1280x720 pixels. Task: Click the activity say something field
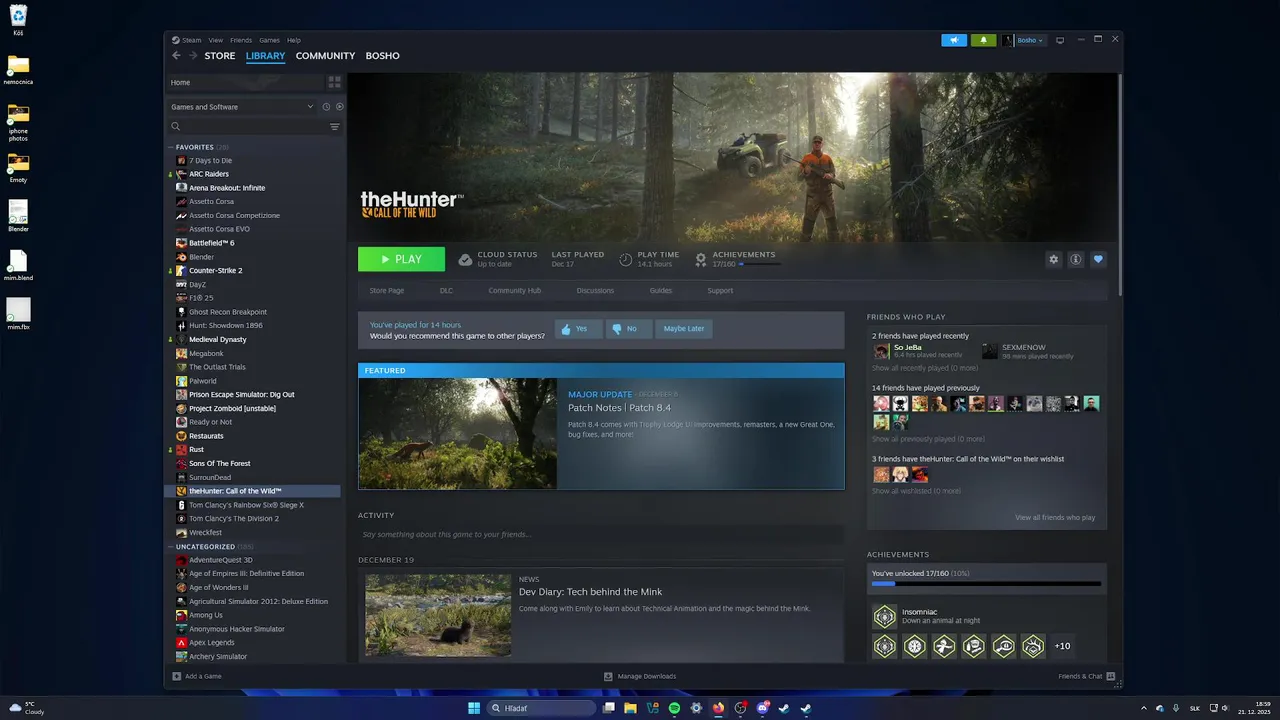click(601, 534)
